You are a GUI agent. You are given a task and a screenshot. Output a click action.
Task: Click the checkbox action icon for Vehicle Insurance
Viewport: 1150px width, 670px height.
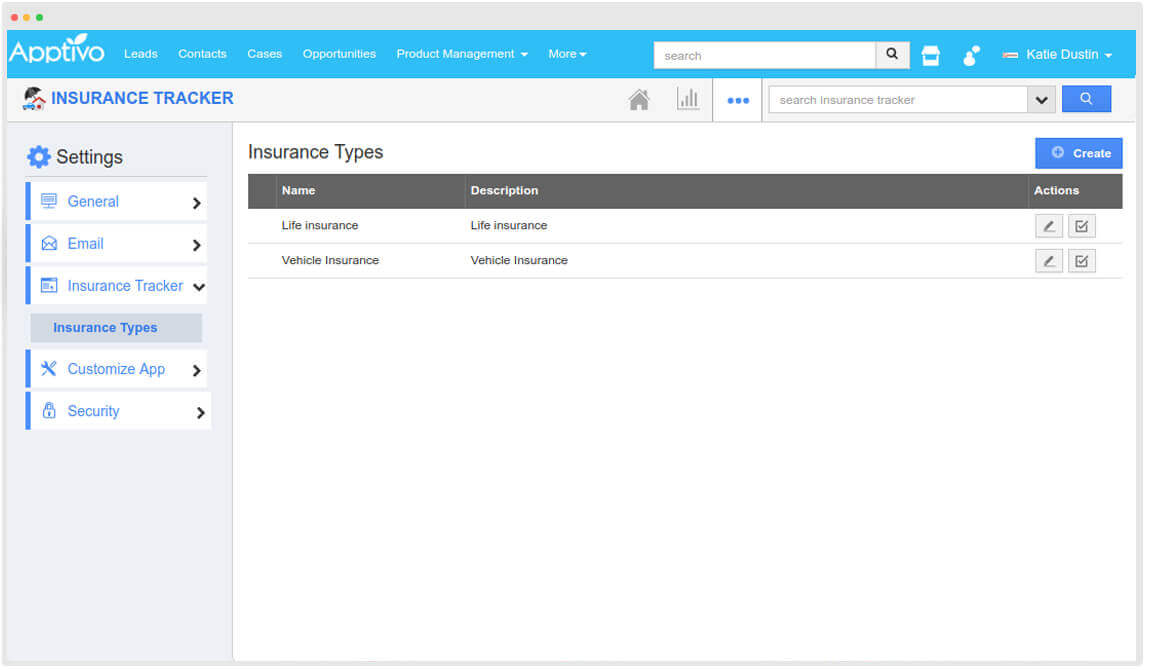1082,260
